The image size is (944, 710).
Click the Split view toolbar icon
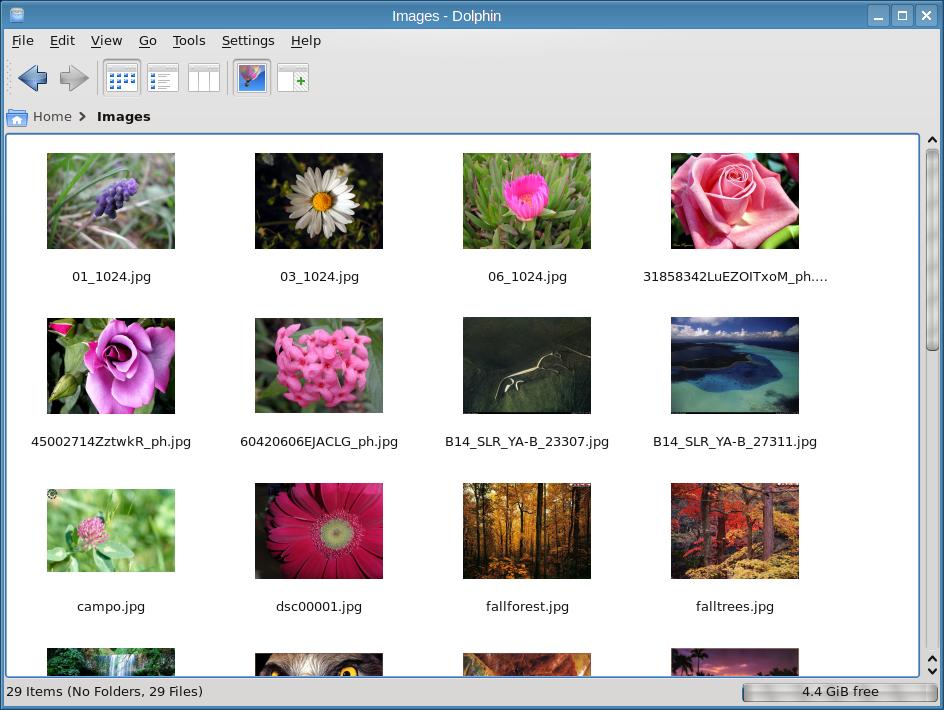point(293,78)
